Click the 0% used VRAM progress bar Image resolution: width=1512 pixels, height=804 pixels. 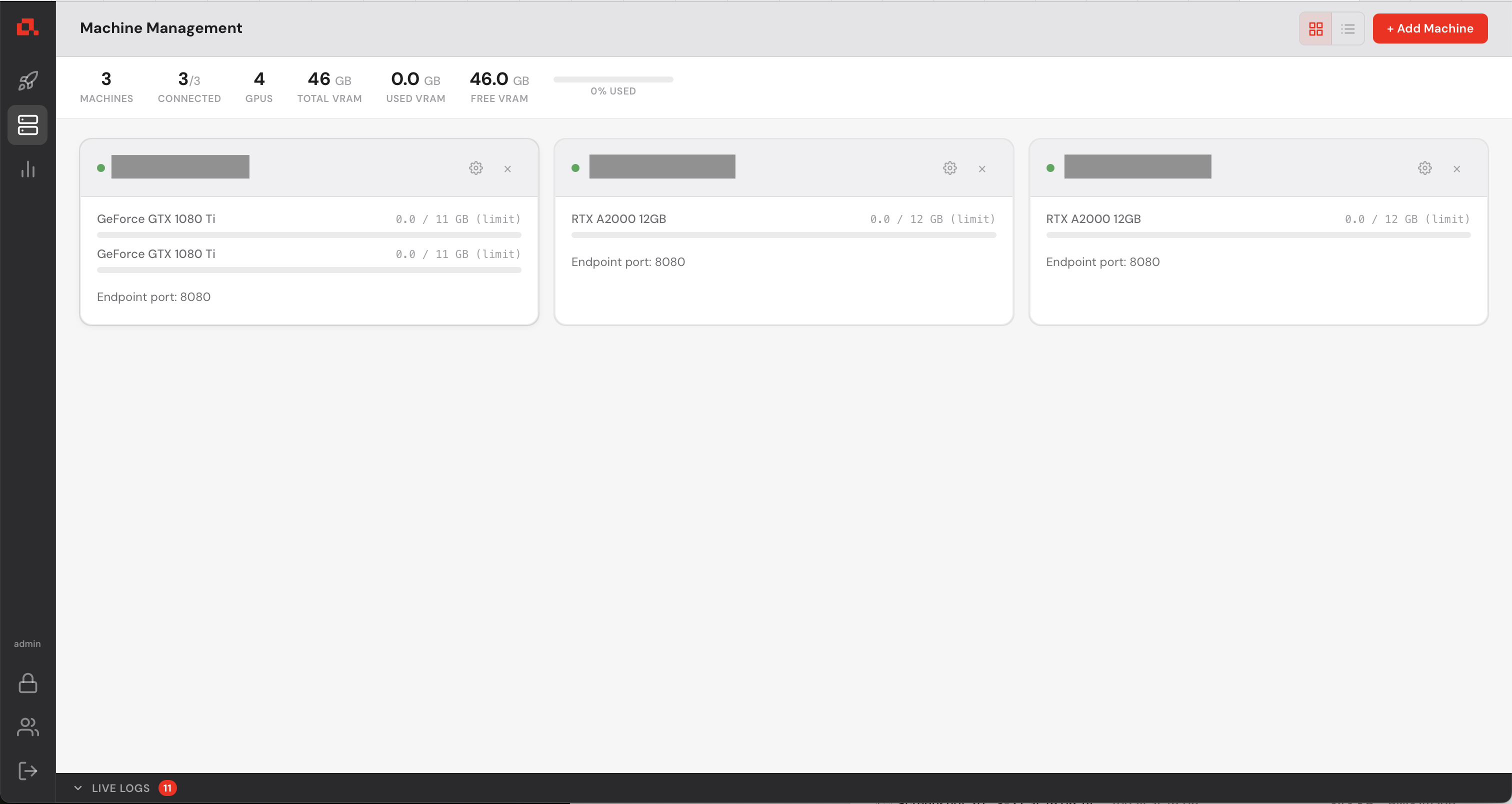point(613,79)
